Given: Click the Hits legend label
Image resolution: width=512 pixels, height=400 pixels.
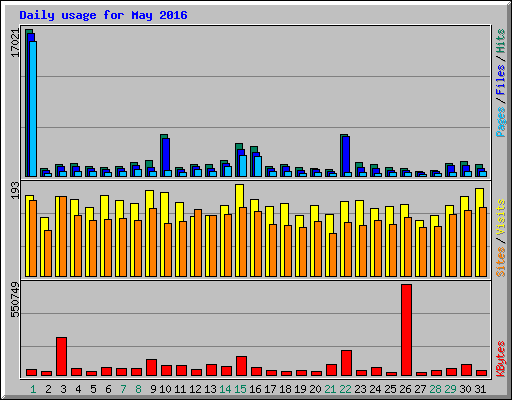Looking at the screenshot, I should click(500, 41).
